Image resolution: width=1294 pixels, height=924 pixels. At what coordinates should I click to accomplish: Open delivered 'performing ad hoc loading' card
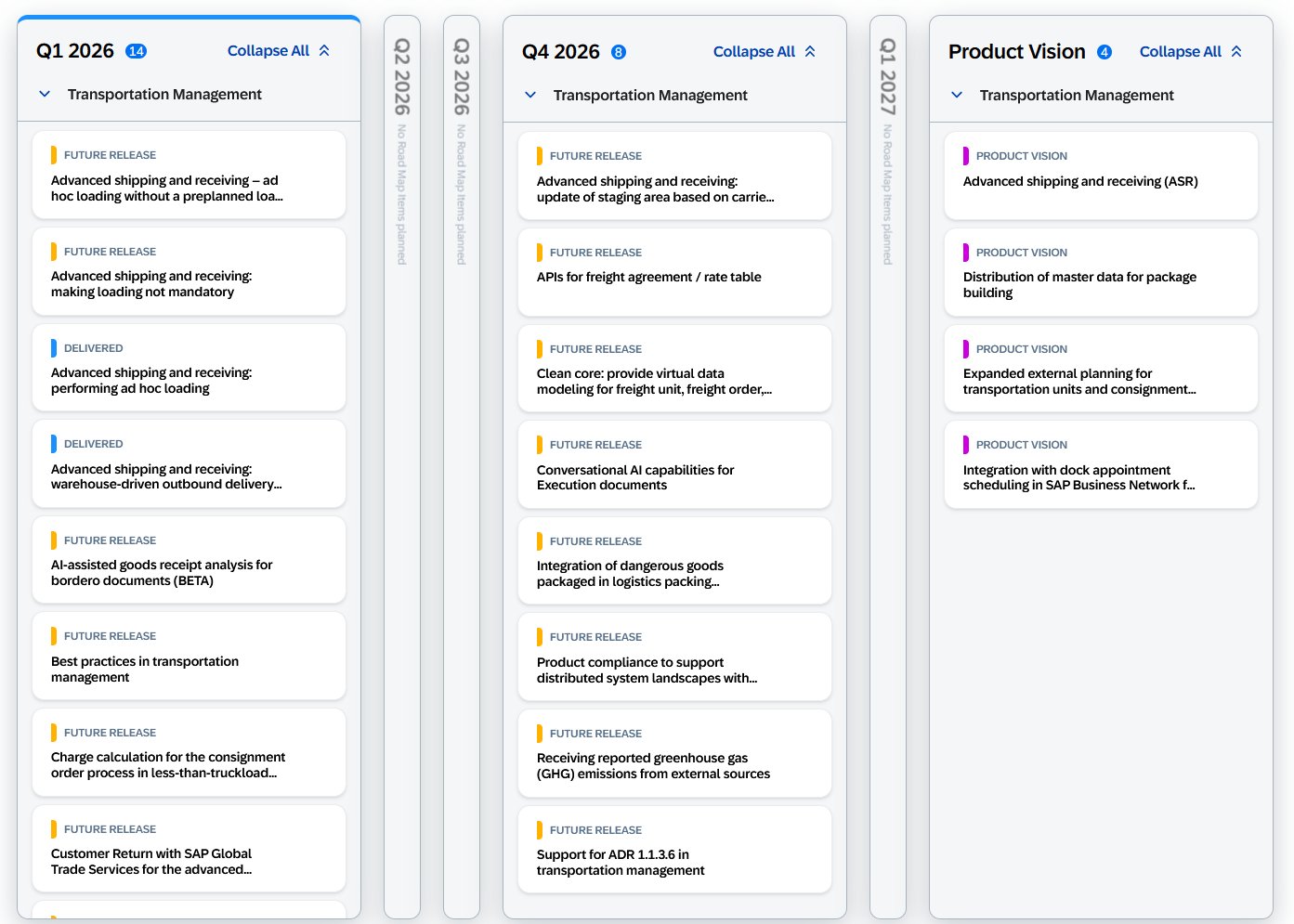coord(189,368)
